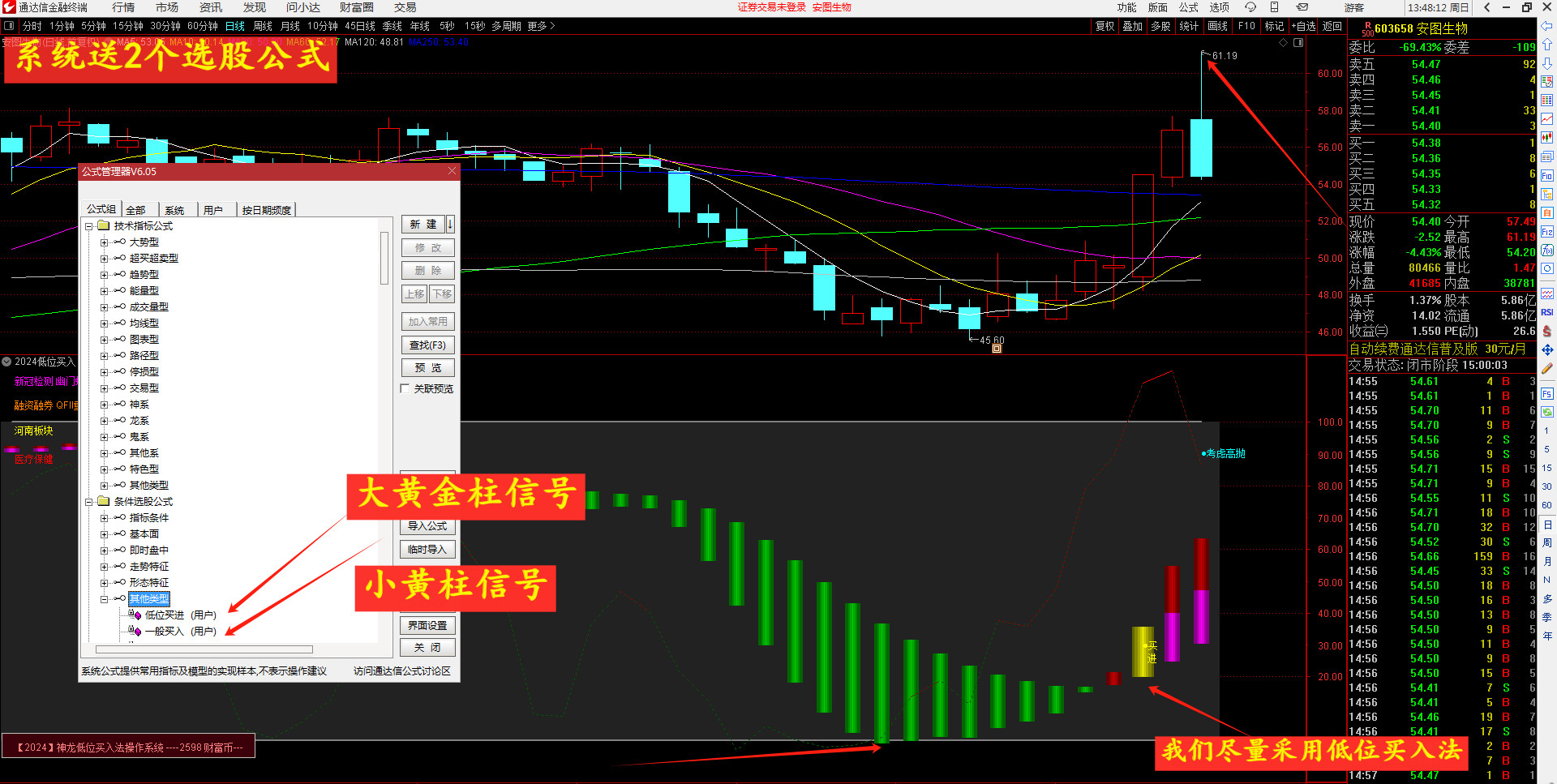Select the pencil drawing icon in sidebar

1547,368
